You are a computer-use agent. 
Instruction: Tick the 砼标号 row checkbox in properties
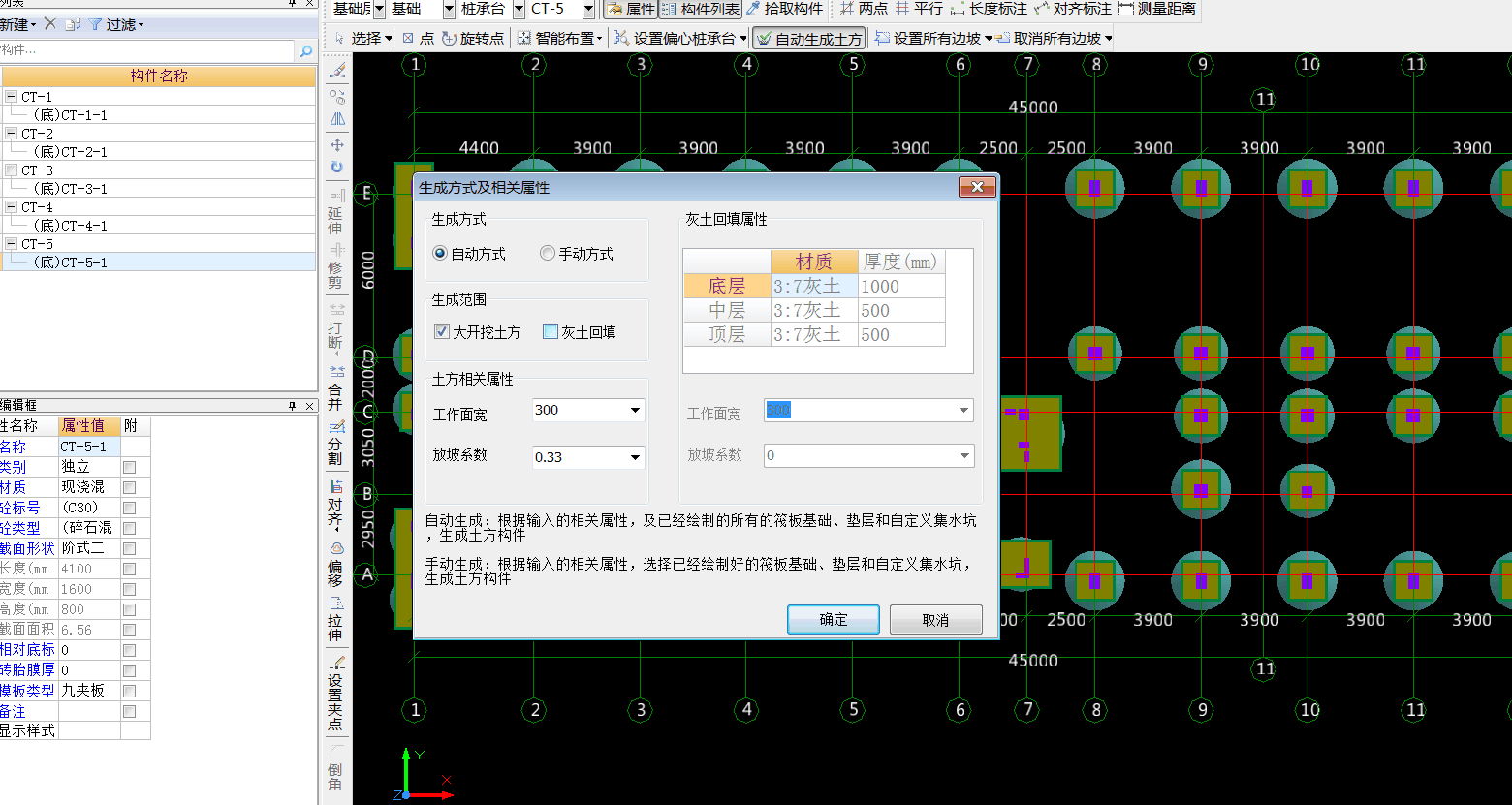[129, 508]
